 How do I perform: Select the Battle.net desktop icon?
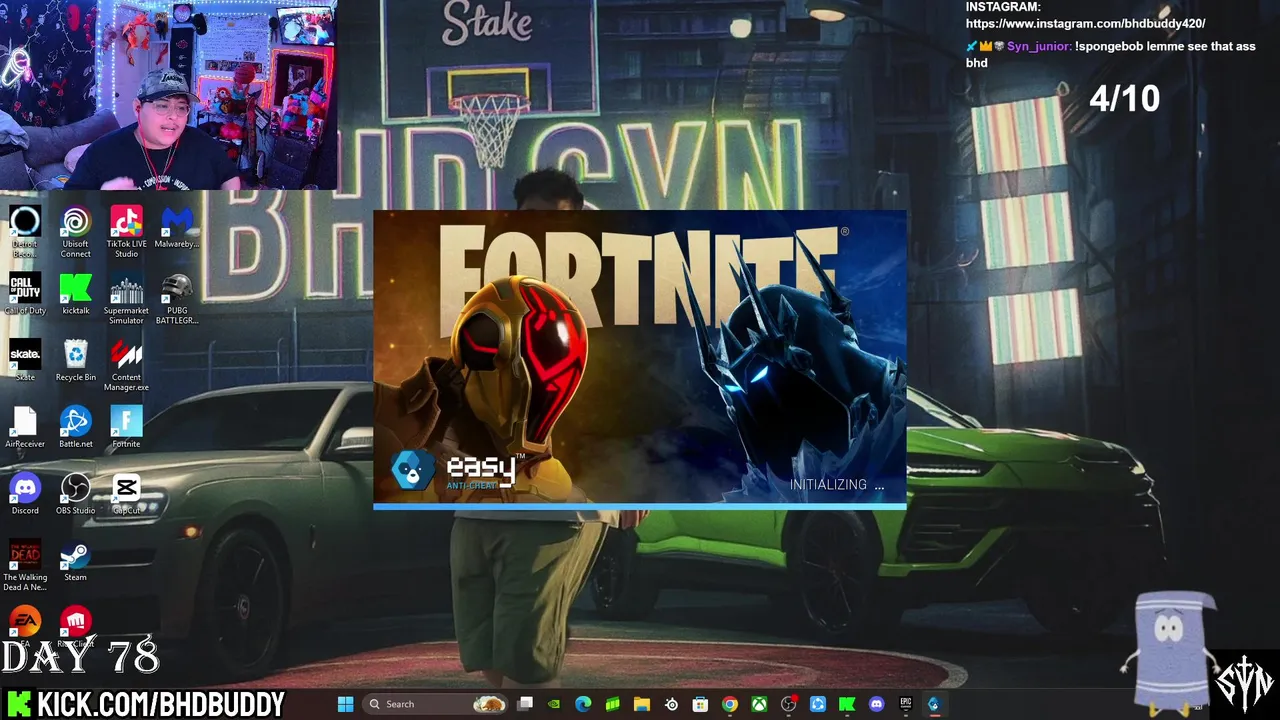click(x=75, y=428)
